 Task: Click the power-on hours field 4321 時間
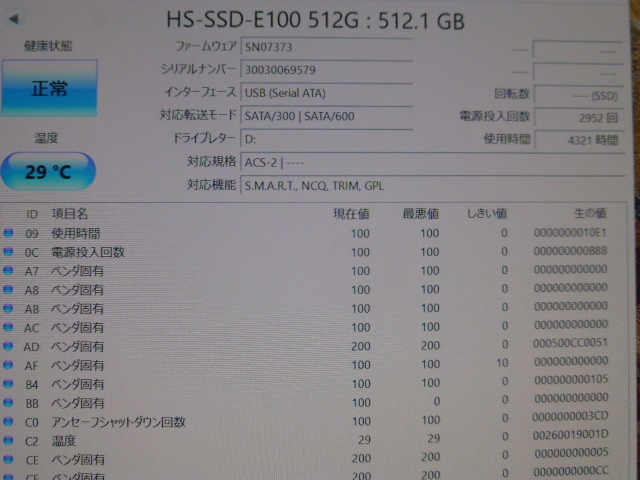579,140
